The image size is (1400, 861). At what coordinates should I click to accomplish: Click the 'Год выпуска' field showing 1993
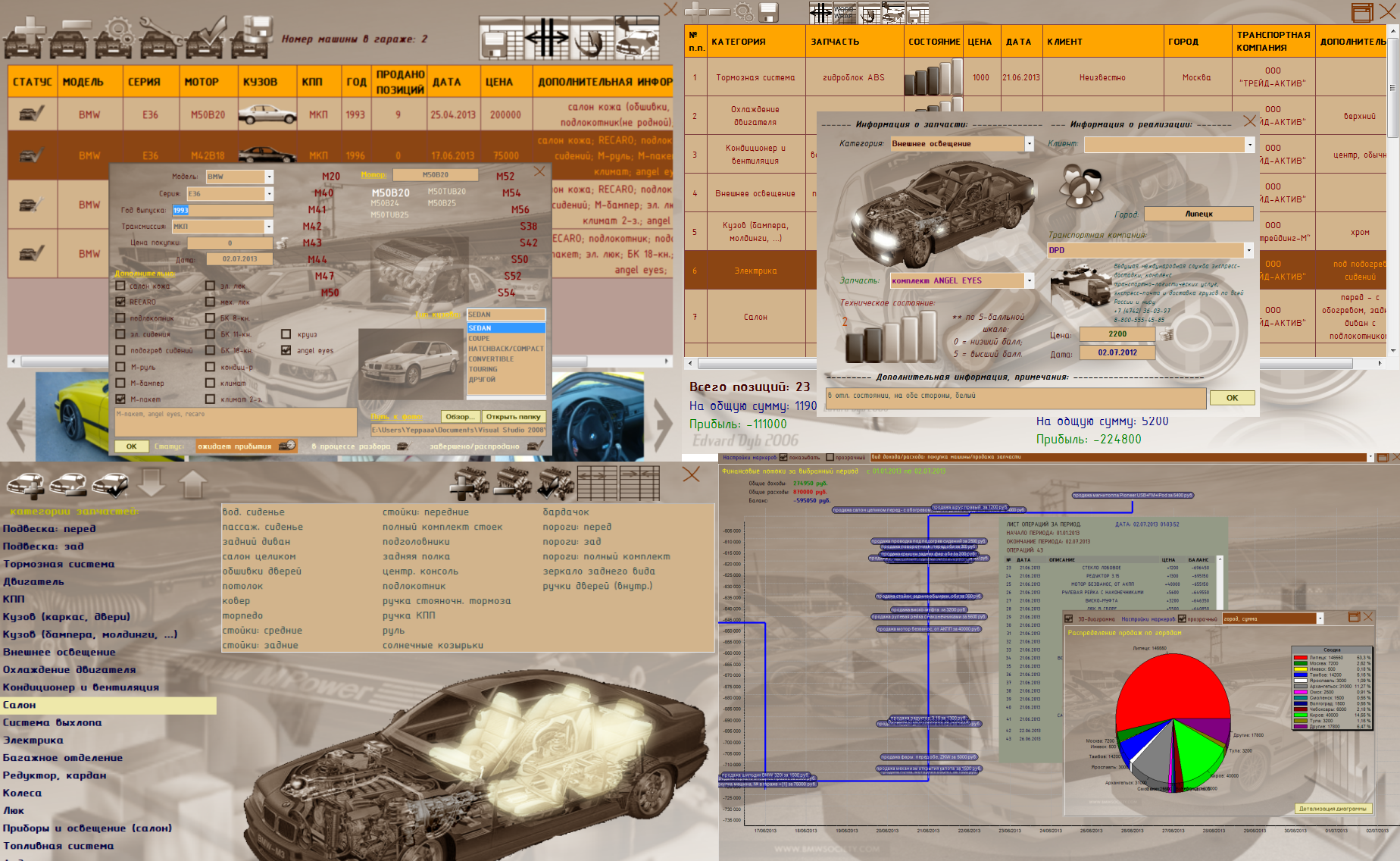(x=222, y=211)
